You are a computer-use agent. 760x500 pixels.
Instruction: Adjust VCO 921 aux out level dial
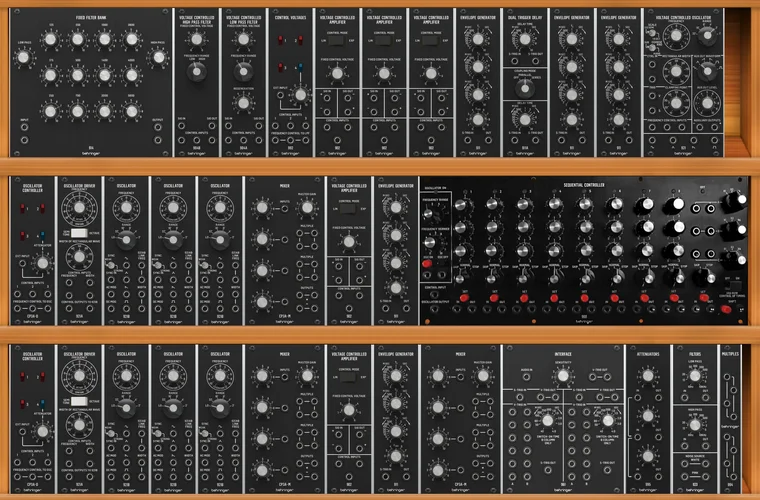[707, 103]
